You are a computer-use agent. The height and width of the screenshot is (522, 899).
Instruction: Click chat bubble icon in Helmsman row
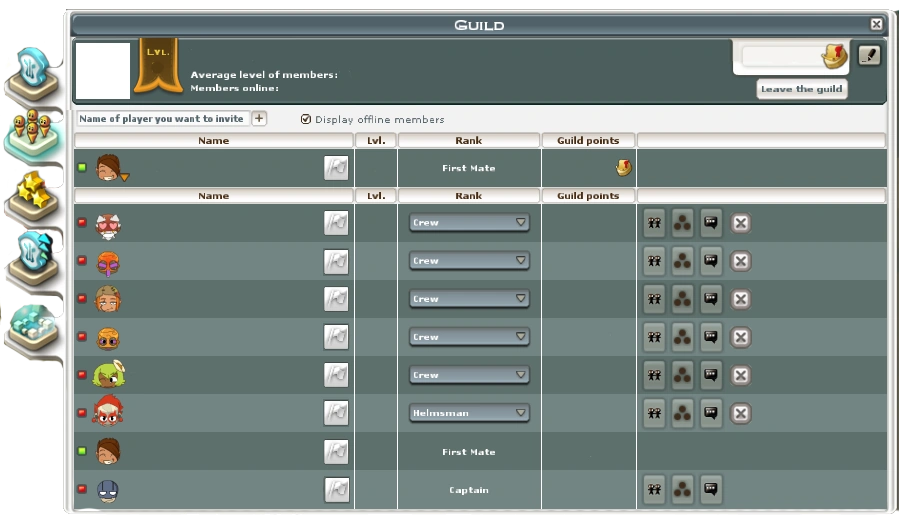point(711,413)
